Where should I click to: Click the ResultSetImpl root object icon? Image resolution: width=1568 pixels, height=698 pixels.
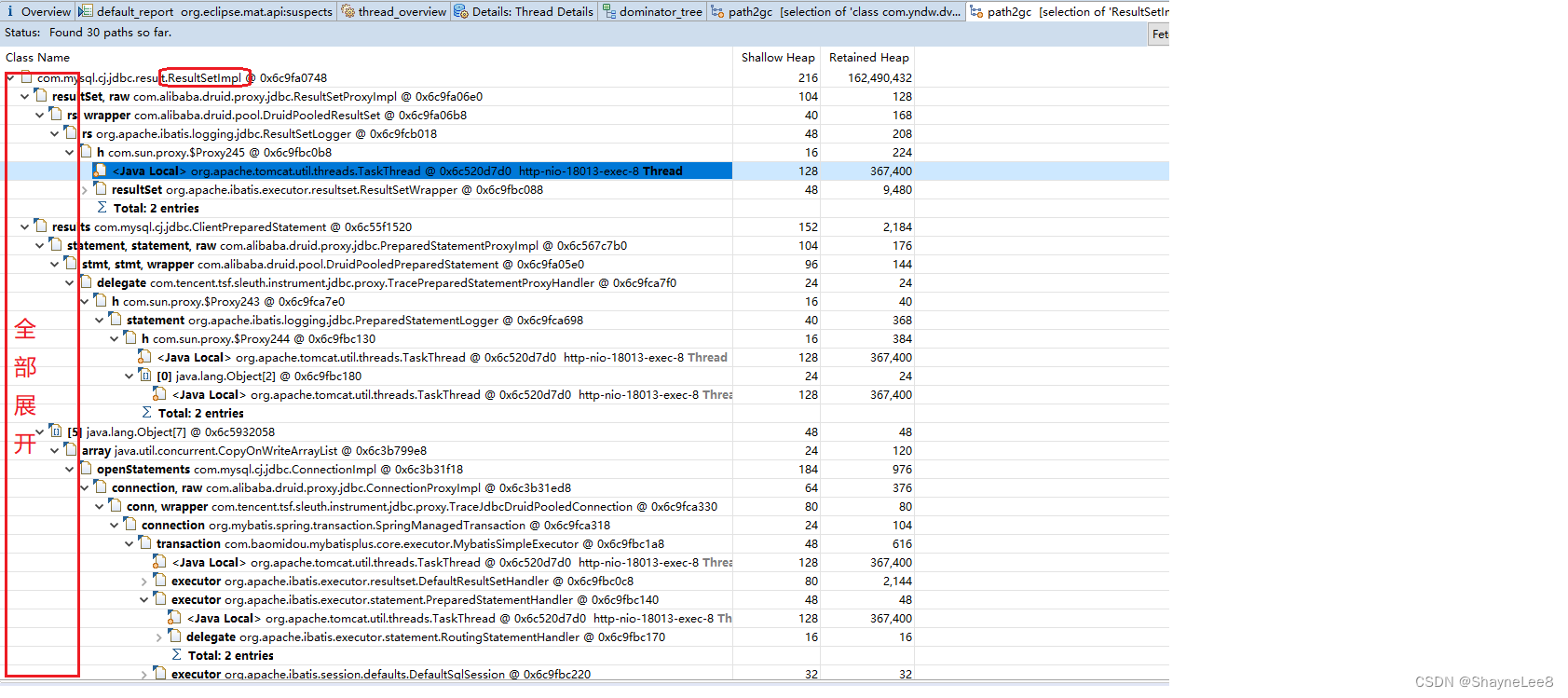click(x=26, y=77)
